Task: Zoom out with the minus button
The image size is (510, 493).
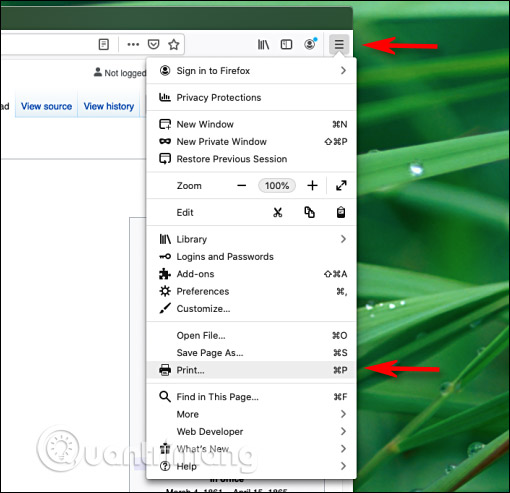Action: (x=242, y=185)
